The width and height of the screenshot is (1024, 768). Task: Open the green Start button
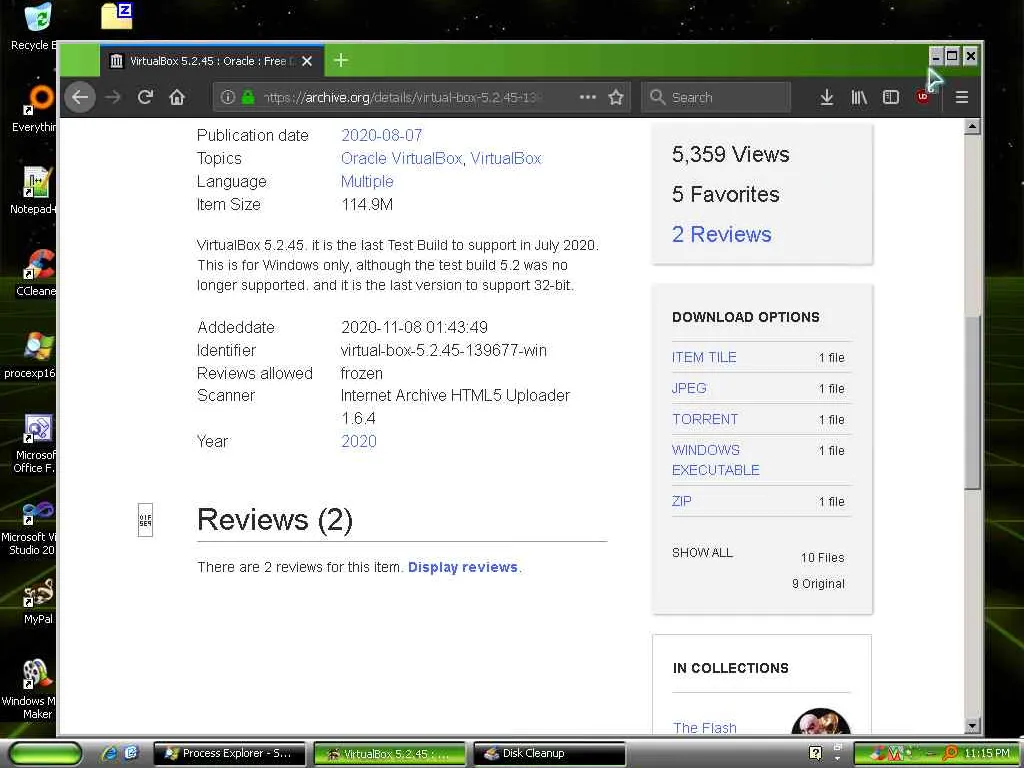click(46, 754)
